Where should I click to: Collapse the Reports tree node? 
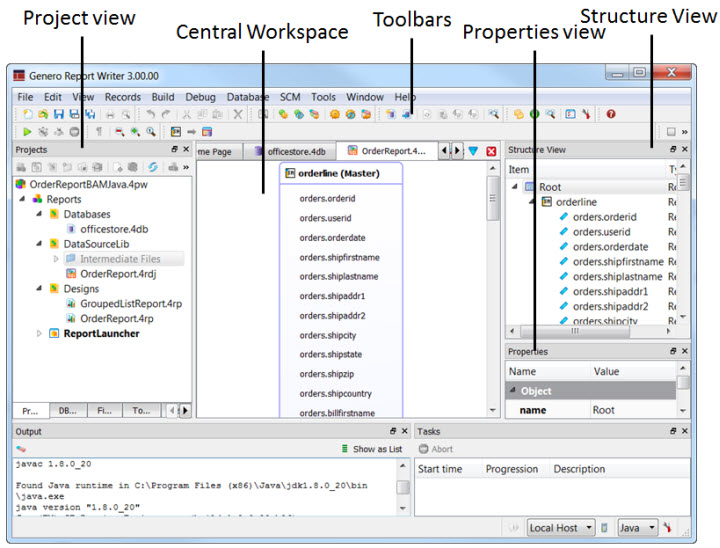click(22, 199)
